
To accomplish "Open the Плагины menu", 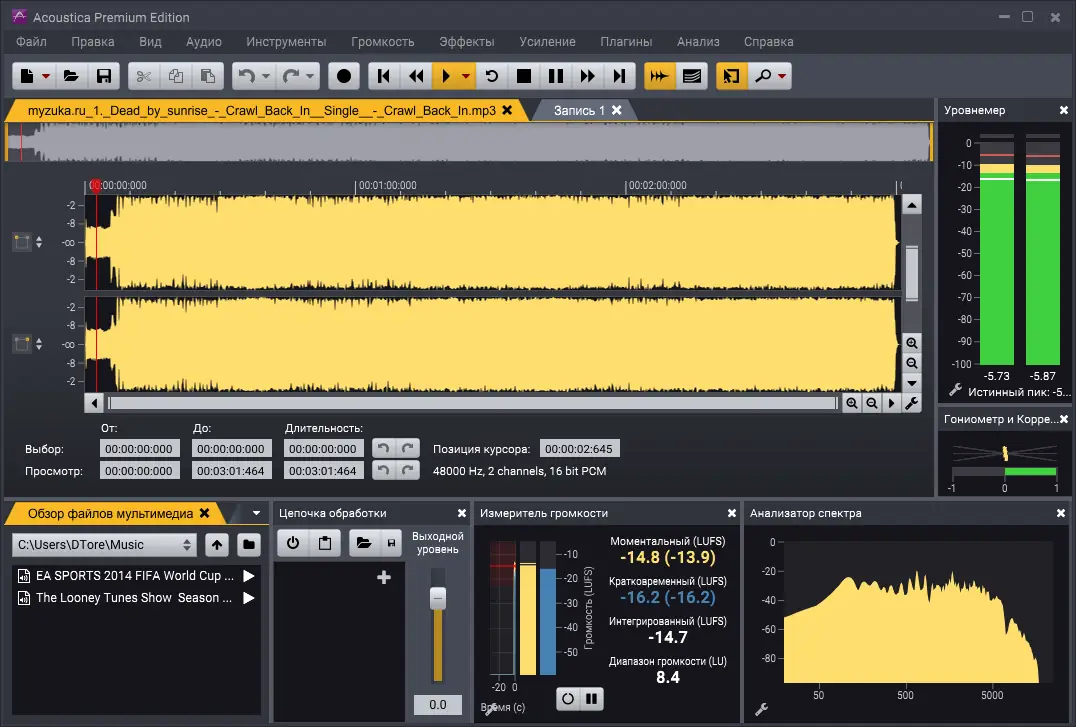I will tap(626, 42).
